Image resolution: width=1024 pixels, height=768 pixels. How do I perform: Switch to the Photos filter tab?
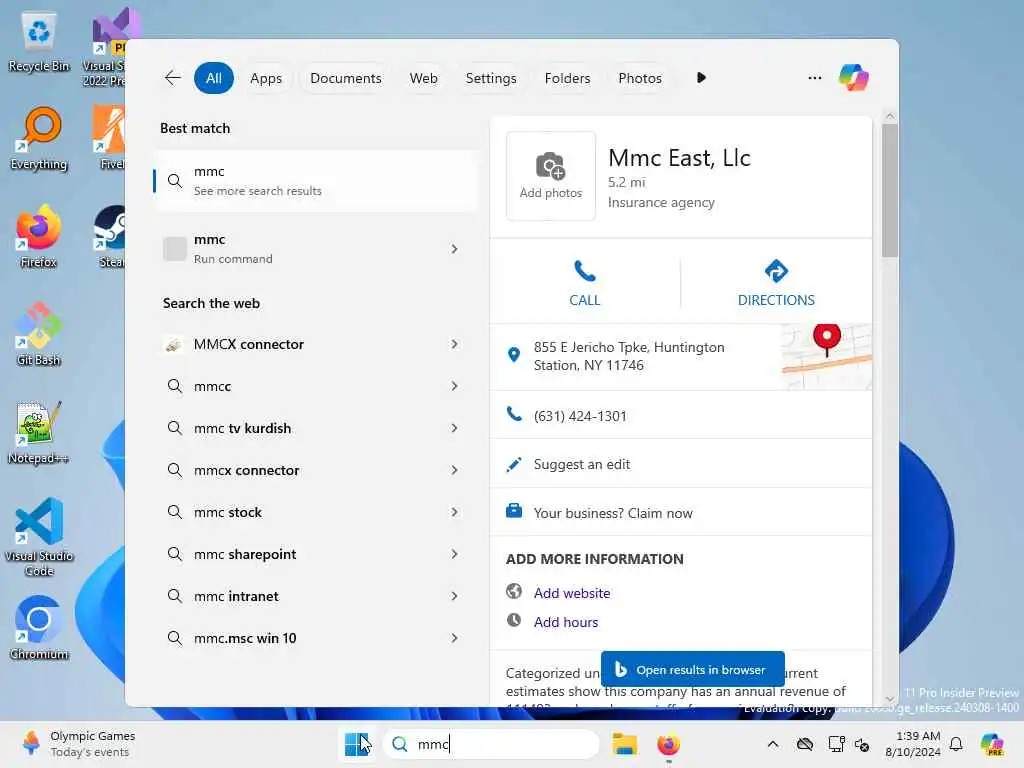click(x=639, y=78)
